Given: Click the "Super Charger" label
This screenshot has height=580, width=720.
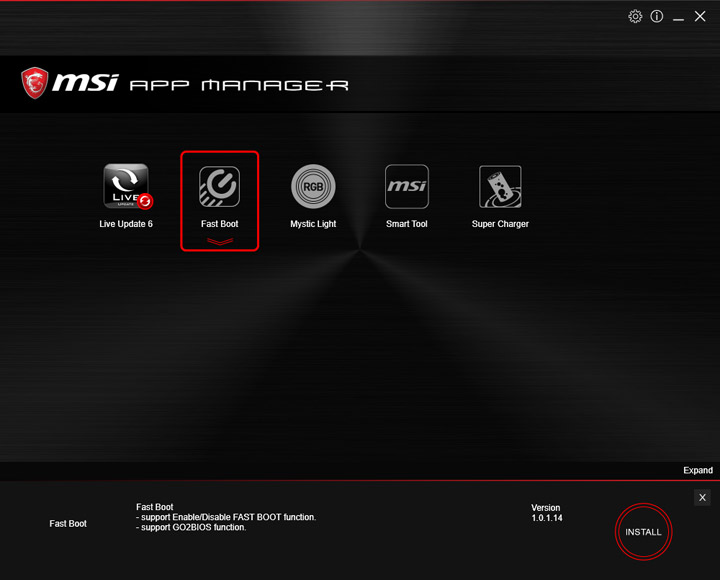Looking at the screenshot, I should (500, 224).
